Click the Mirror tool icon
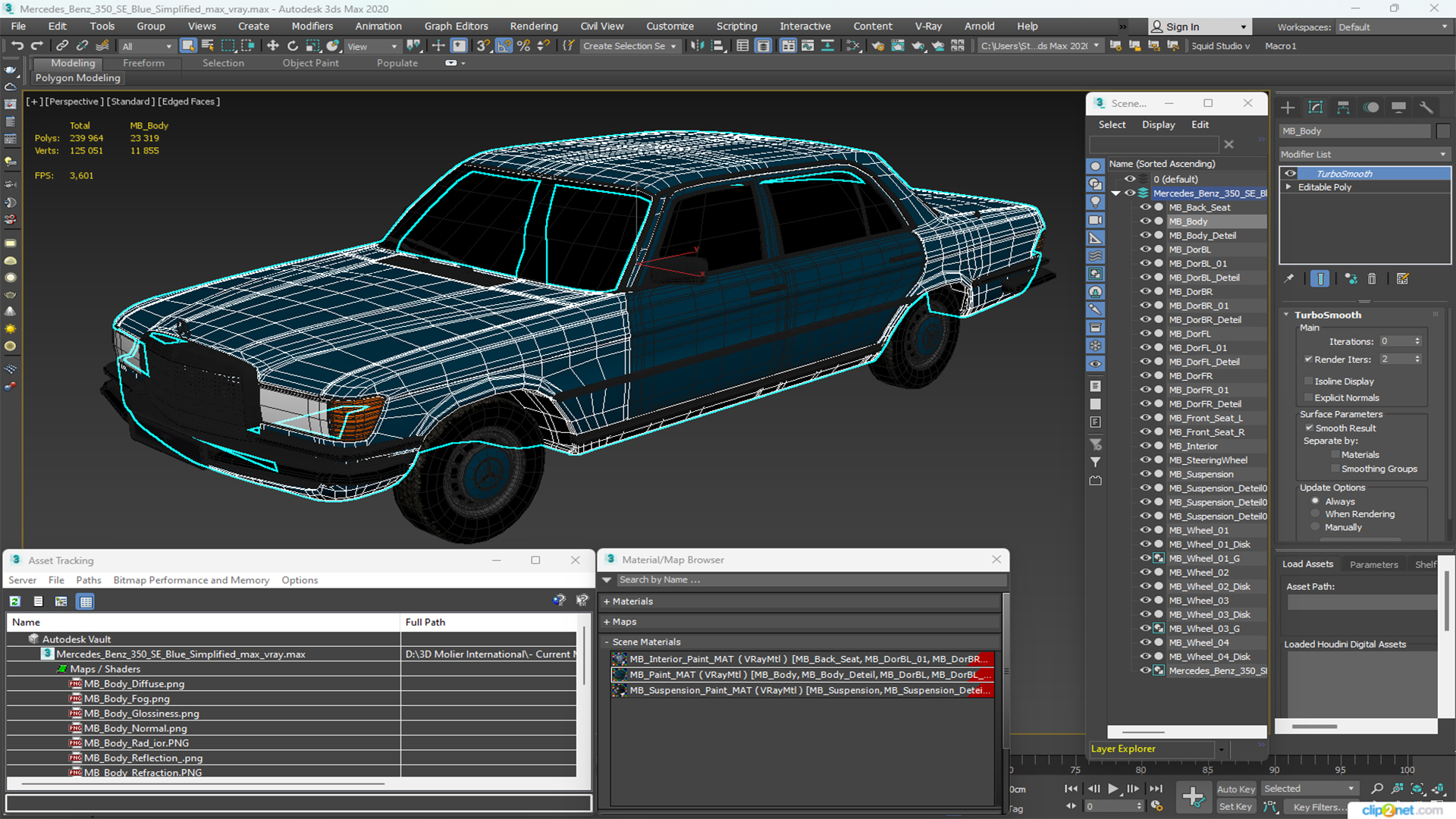1456x819 pixels. tap(696, 46)
